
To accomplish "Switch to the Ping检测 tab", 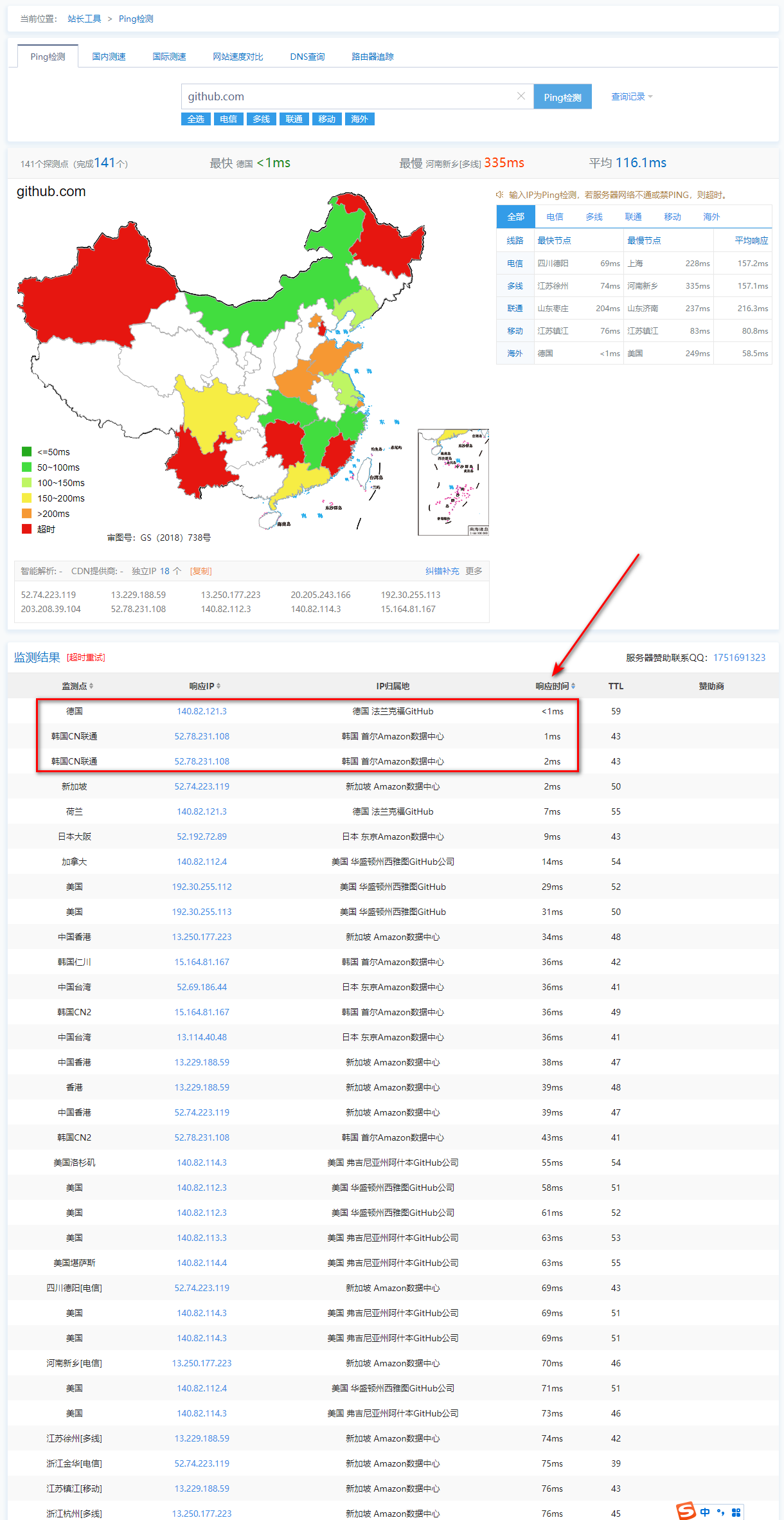I will point(48,57).
